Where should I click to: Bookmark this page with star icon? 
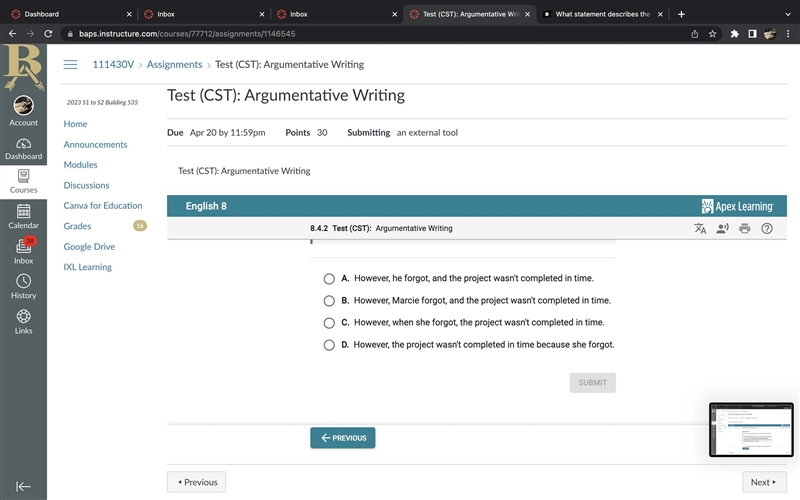[x=712, y=34]
